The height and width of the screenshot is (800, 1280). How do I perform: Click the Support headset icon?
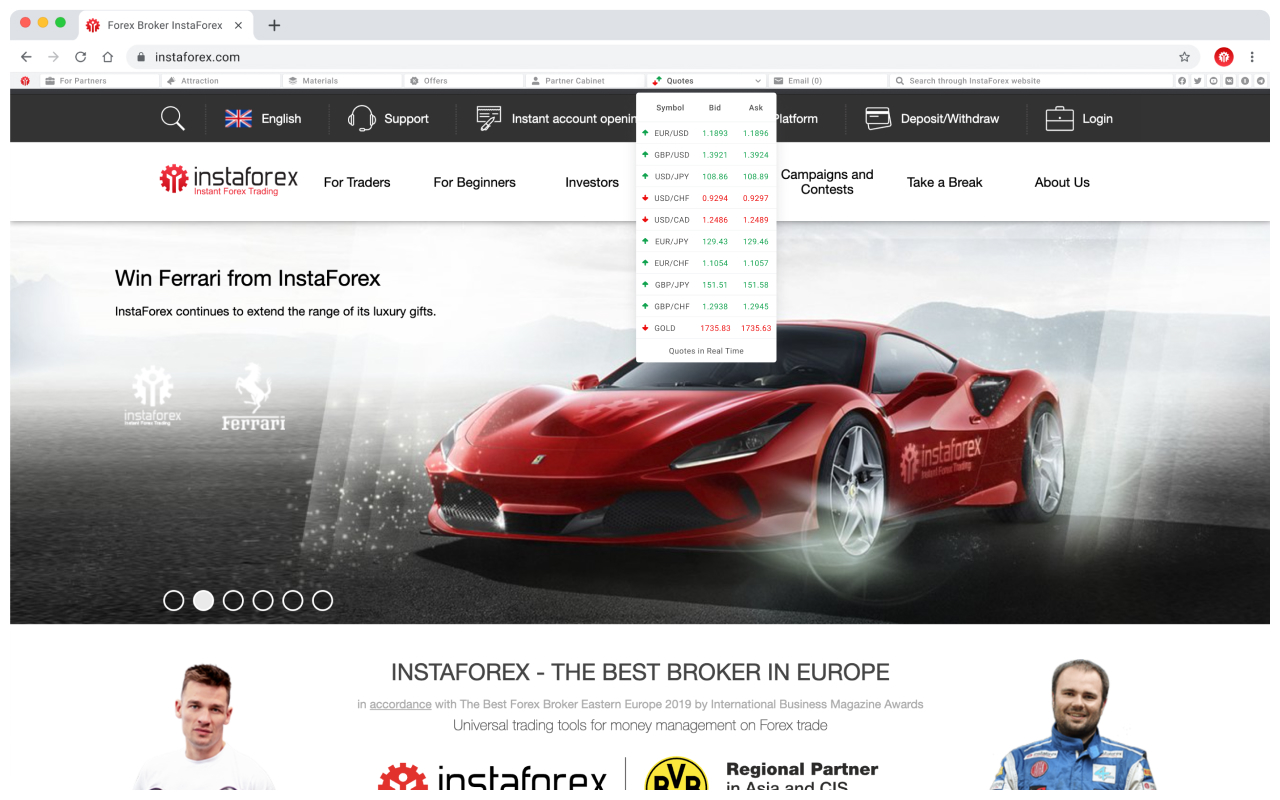361,118
